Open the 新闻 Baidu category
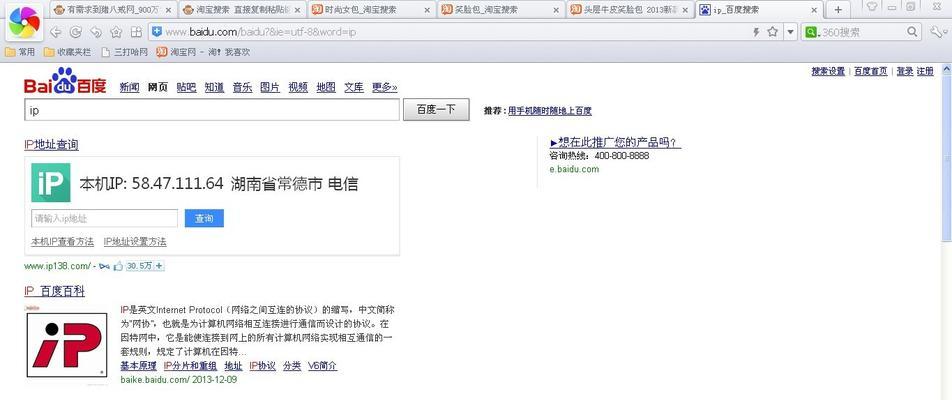 pyautogui.click(x=129, y=87)
